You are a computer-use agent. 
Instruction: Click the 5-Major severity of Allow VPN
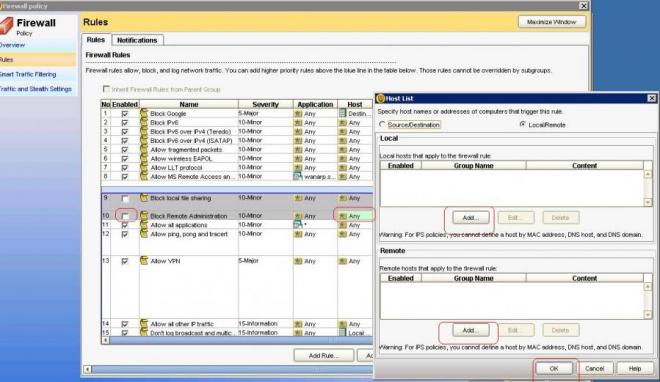[248, 261]
